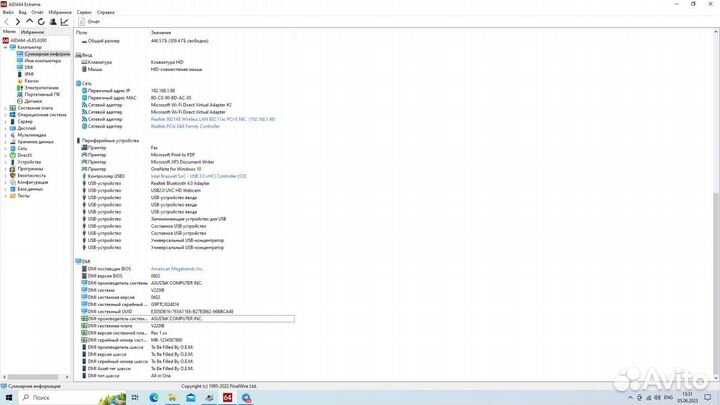Expand the Дисплей tree node
Image resolution: width=720 pixels, height=405 pixels.
[x=6, y=128]
